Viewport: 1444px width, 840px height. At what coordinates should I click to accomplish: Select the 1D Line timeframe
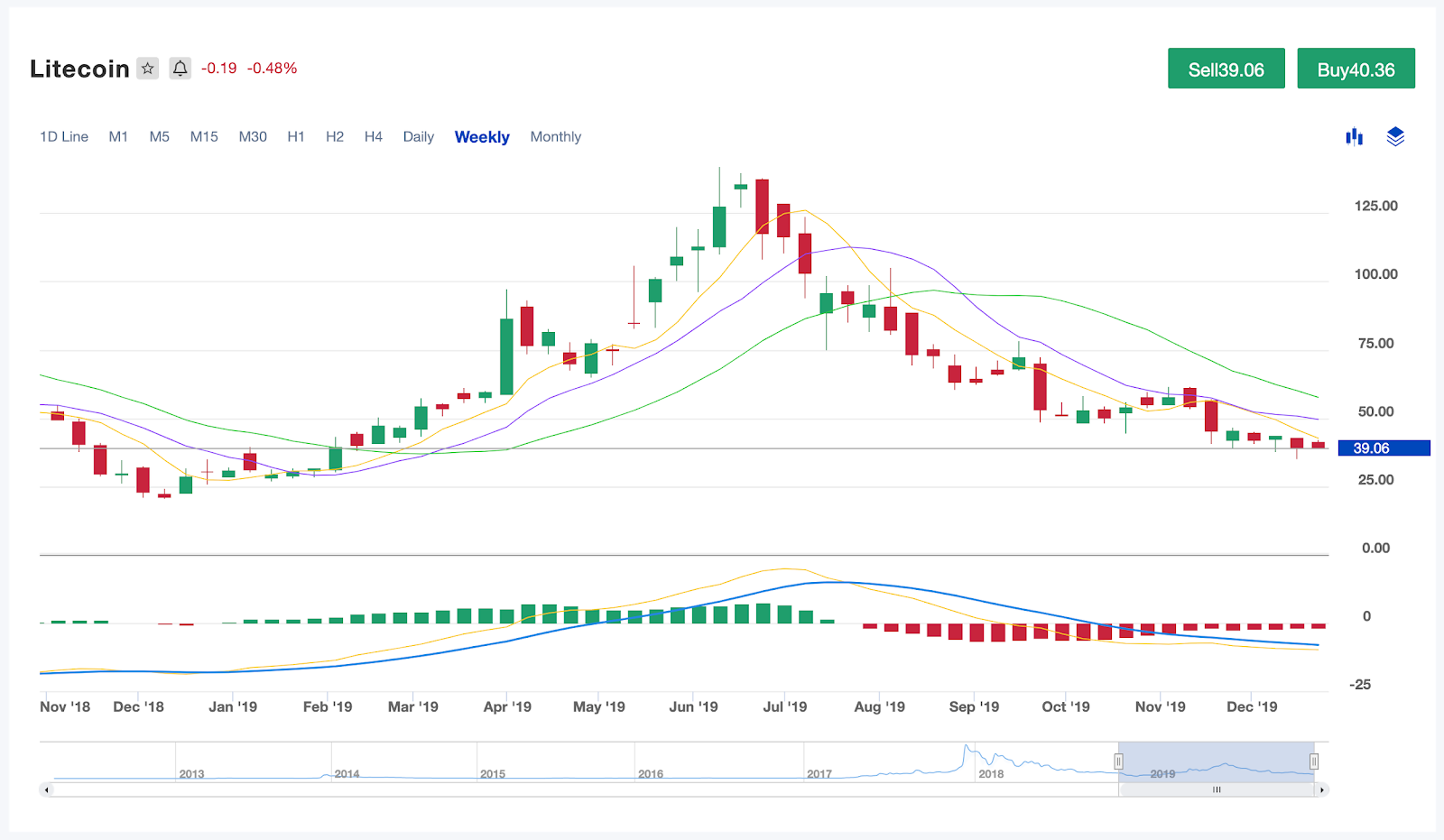pos(64,136)
